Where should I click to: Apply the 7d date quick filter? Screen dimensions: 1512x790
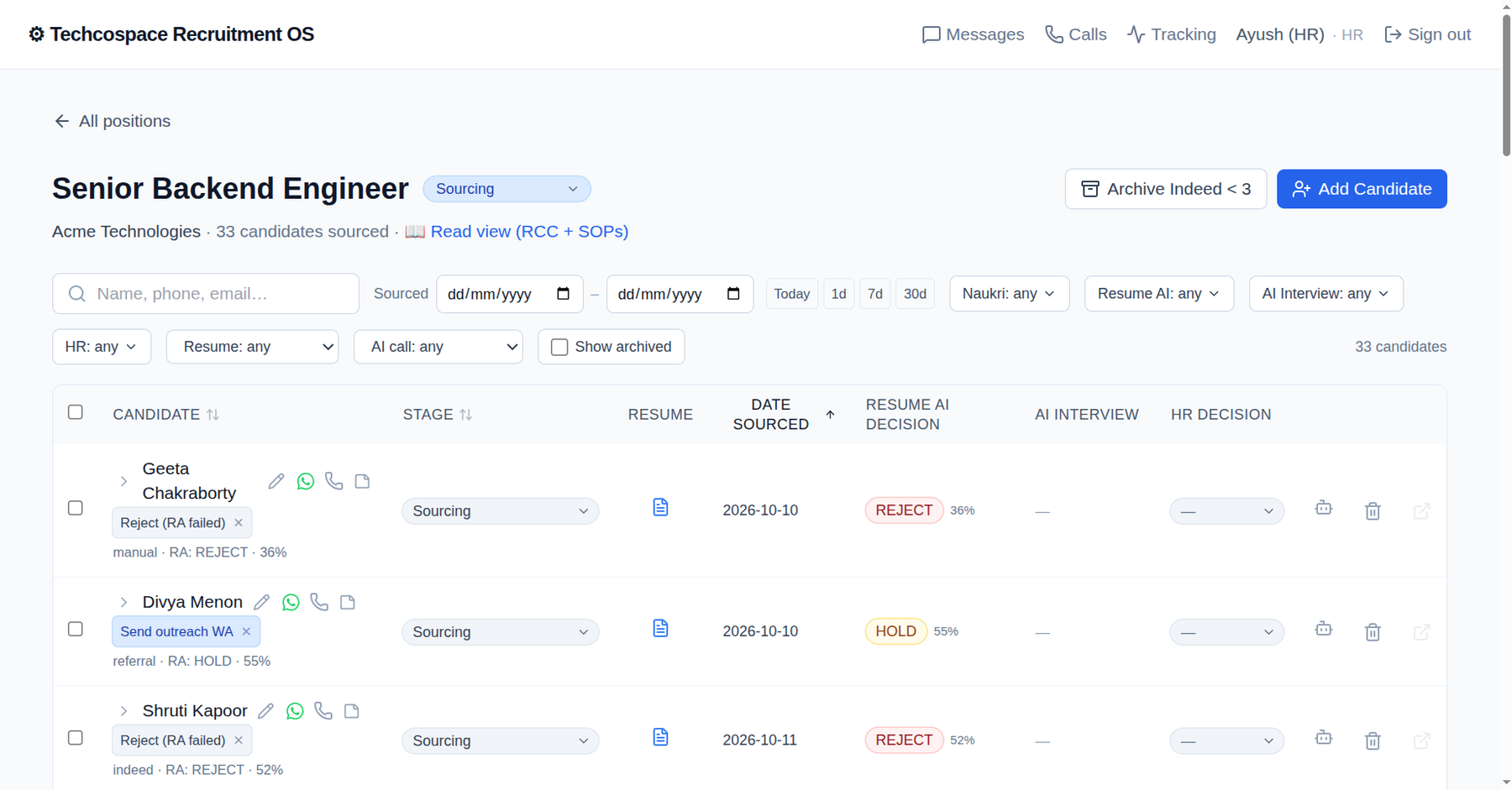coord(875,294)
